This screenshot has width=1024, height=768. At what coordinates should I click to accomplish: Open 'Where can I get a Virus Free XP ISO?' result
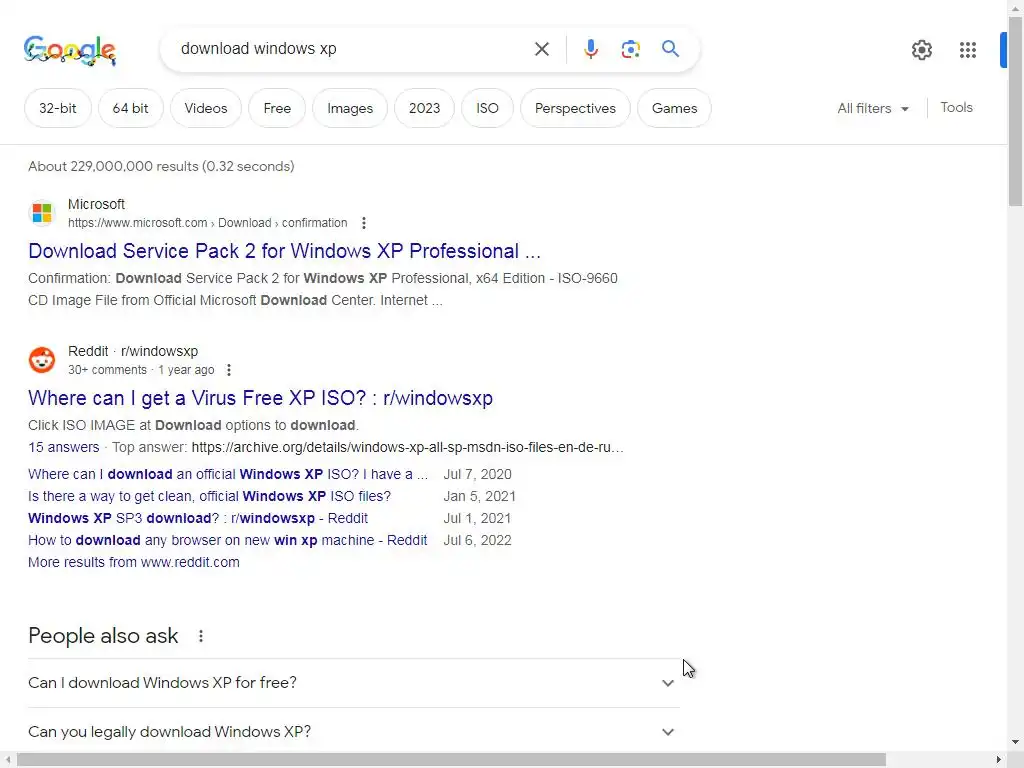coord(260,398)
